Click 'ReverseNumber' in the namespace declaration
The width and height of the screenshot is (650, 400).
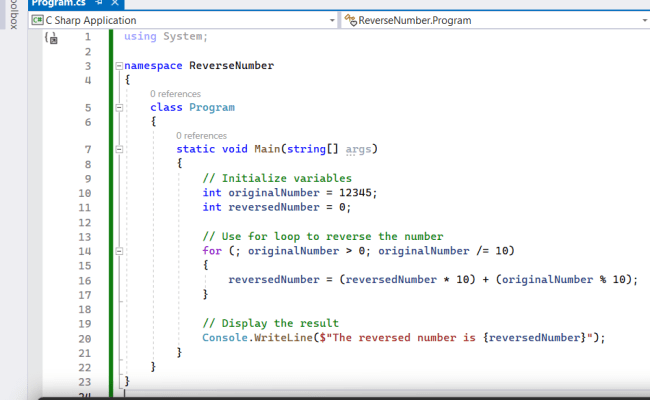pyautogui.click(x=231, y=65)
